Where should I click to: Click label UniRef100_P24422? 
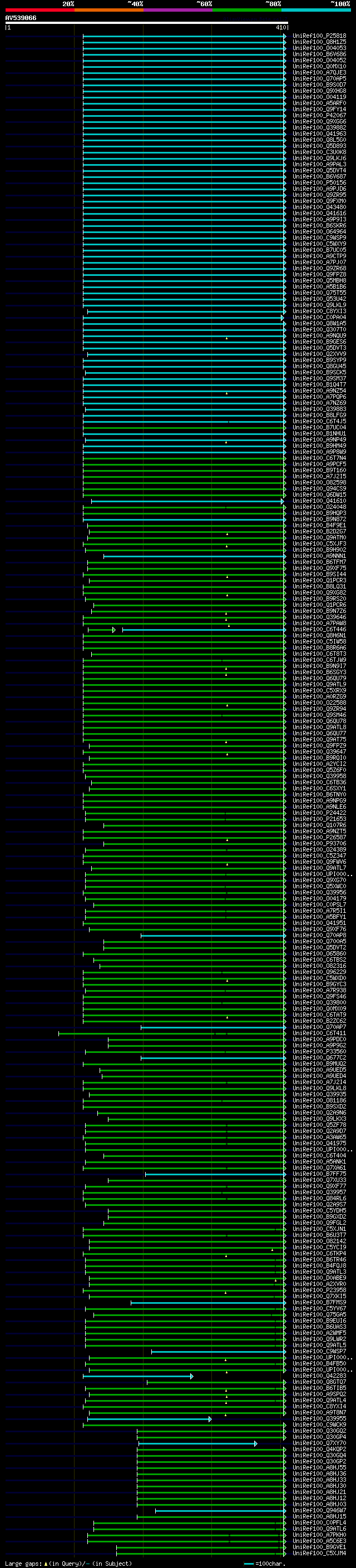point(319,813)
